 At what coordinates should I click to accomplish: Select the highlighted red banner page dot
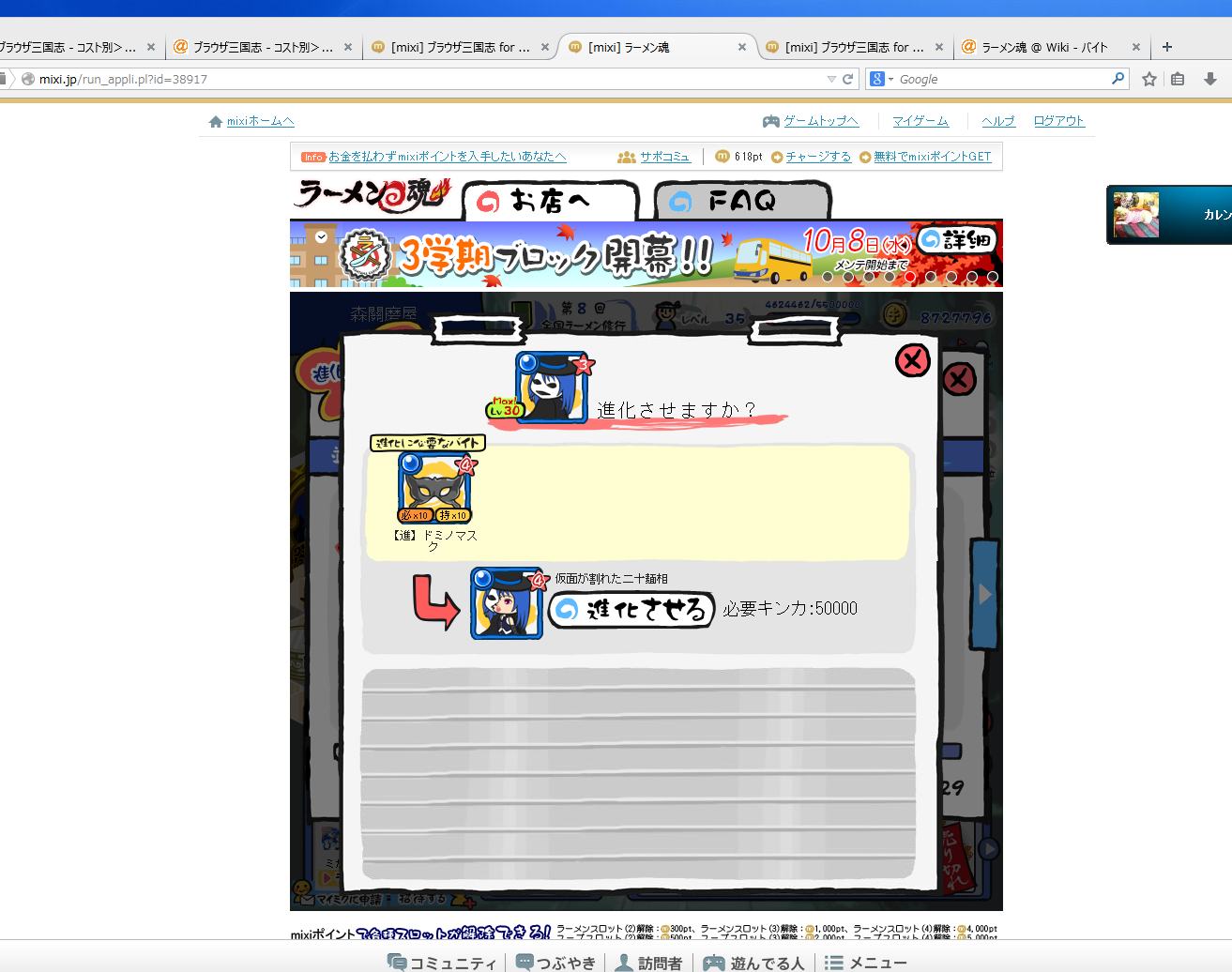(910, 277)
